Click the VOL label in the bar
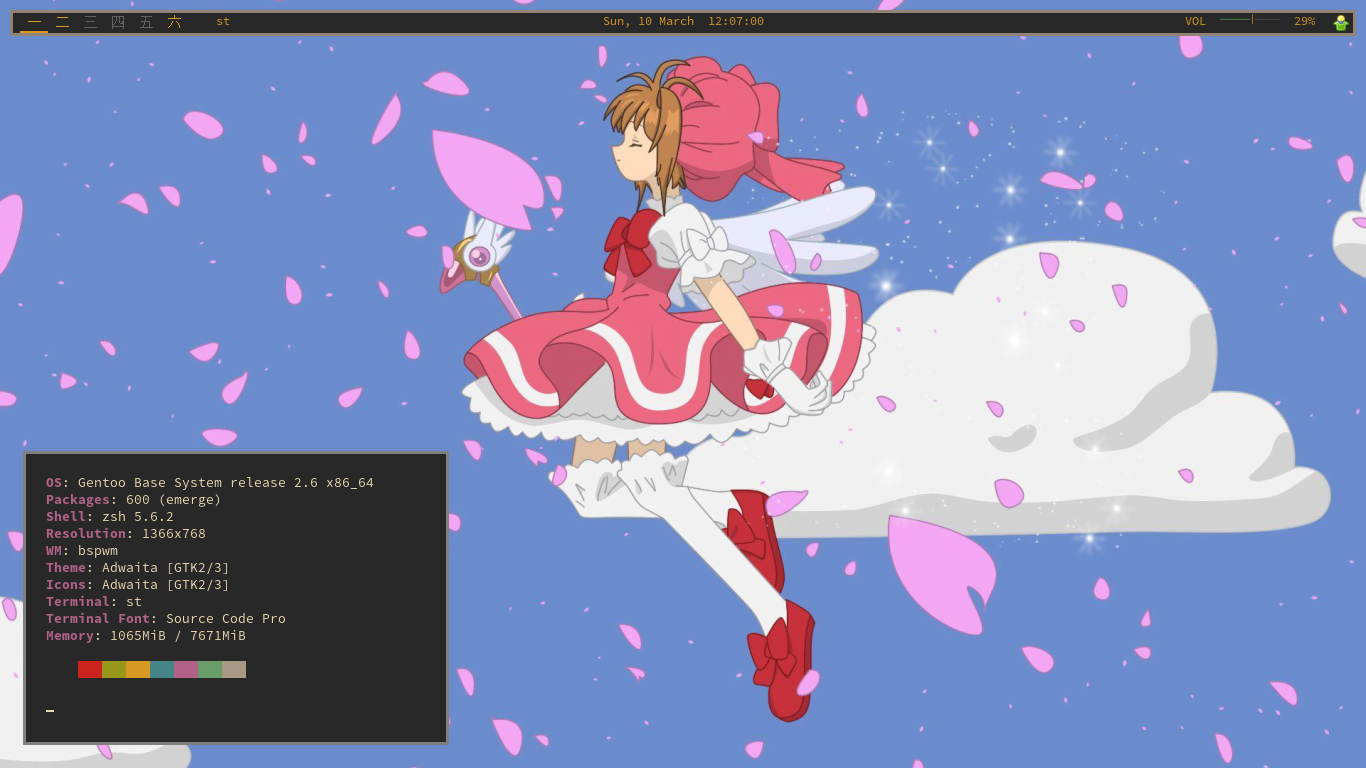Image resolution: width=1366 pixels, height=768 pixels. [x=1195, y=22]
